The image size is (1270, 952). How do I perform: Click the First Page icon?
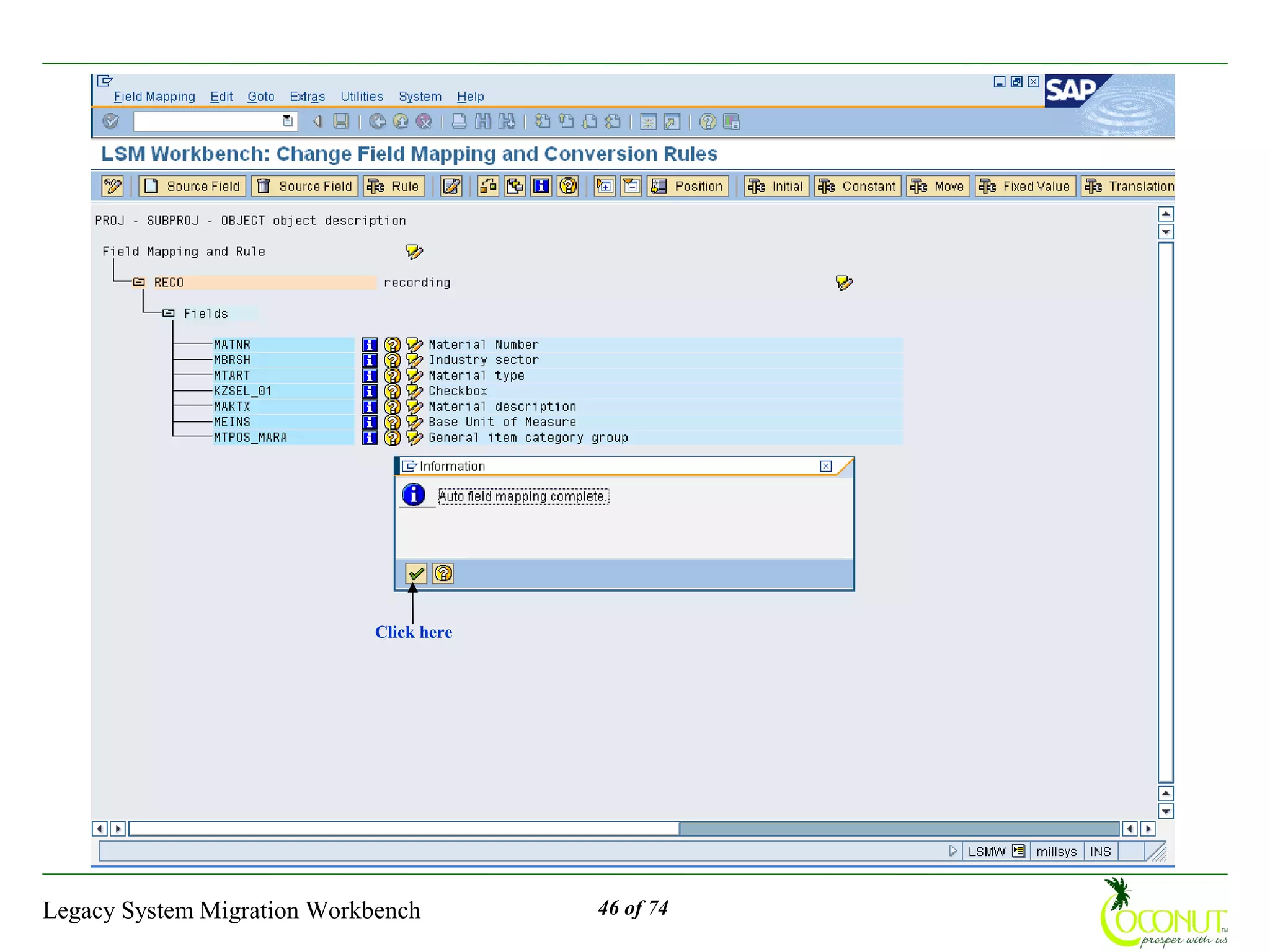point(543,121)
